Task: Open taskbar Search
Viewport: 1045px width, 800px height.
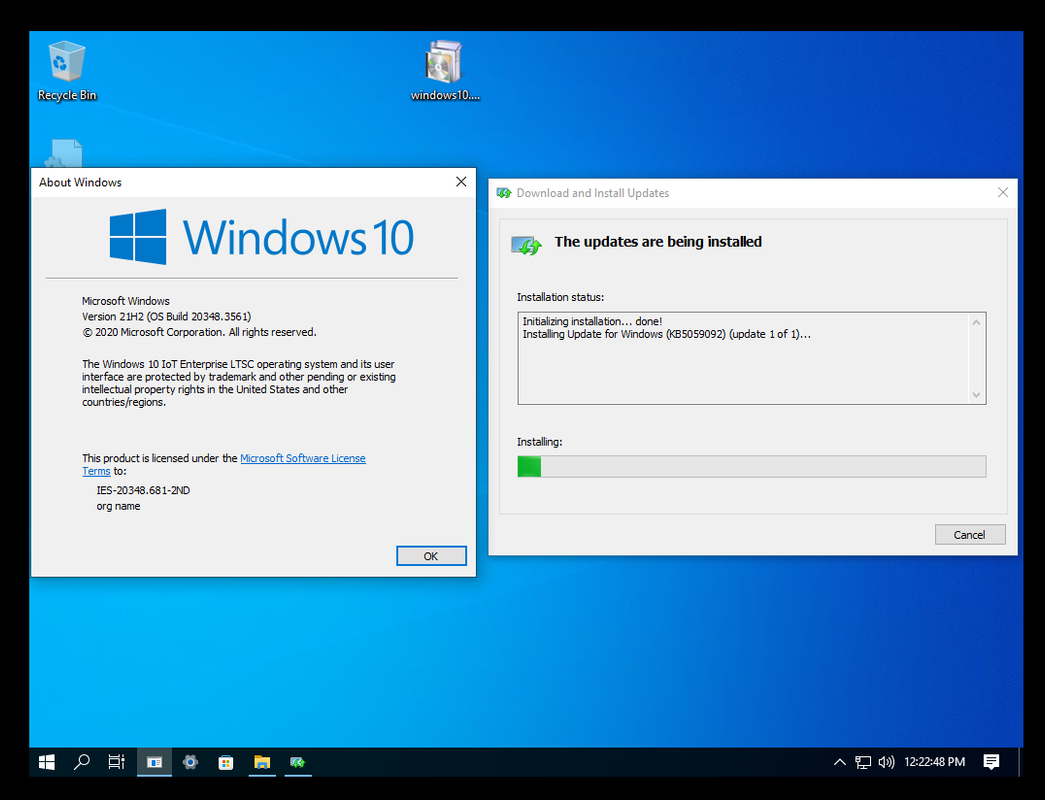Action: [x=82, y=762]
